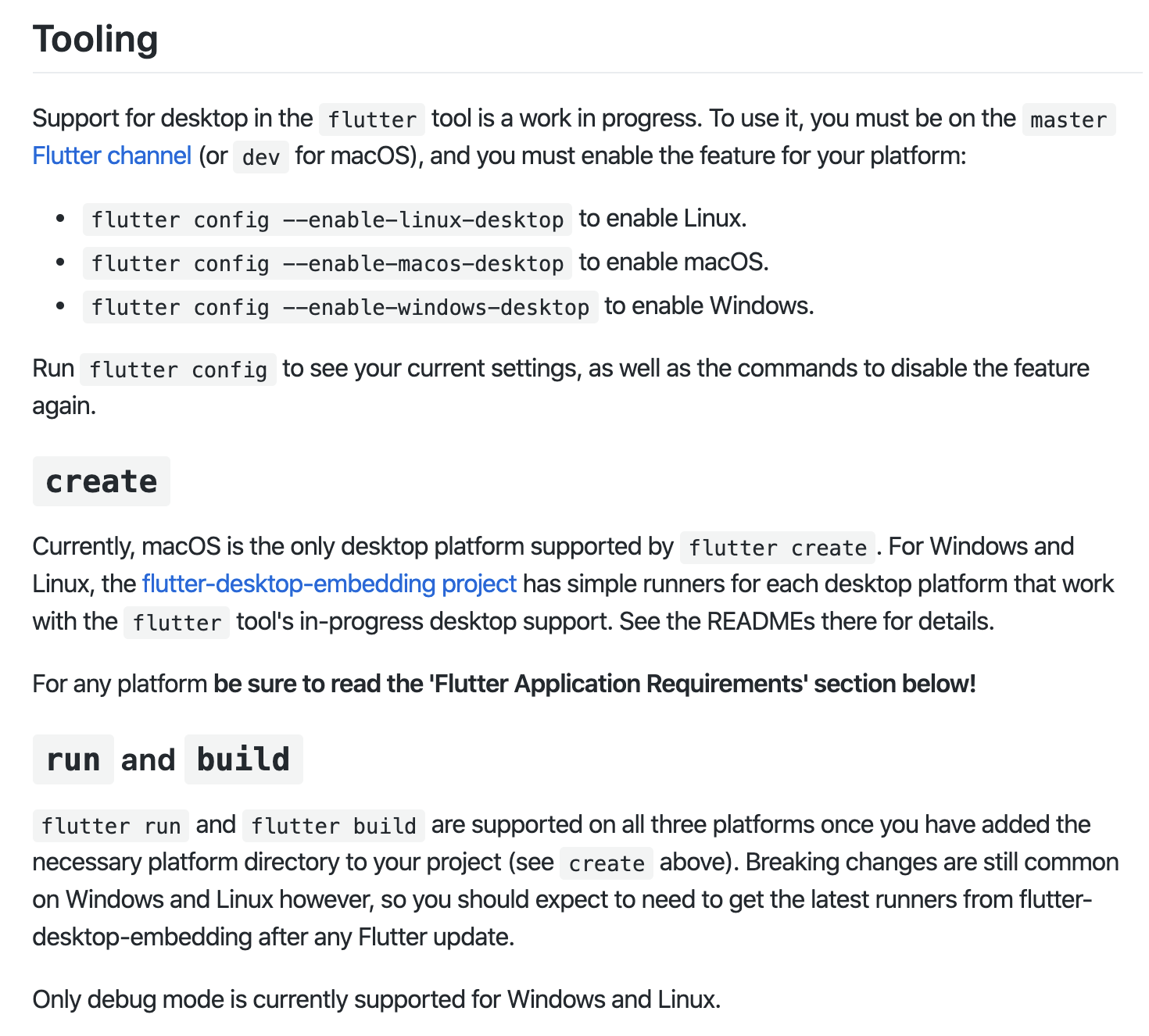Click the build code word in heading
The width and height of the screenshot is (1149, 1036).
[x=243, y=759]
